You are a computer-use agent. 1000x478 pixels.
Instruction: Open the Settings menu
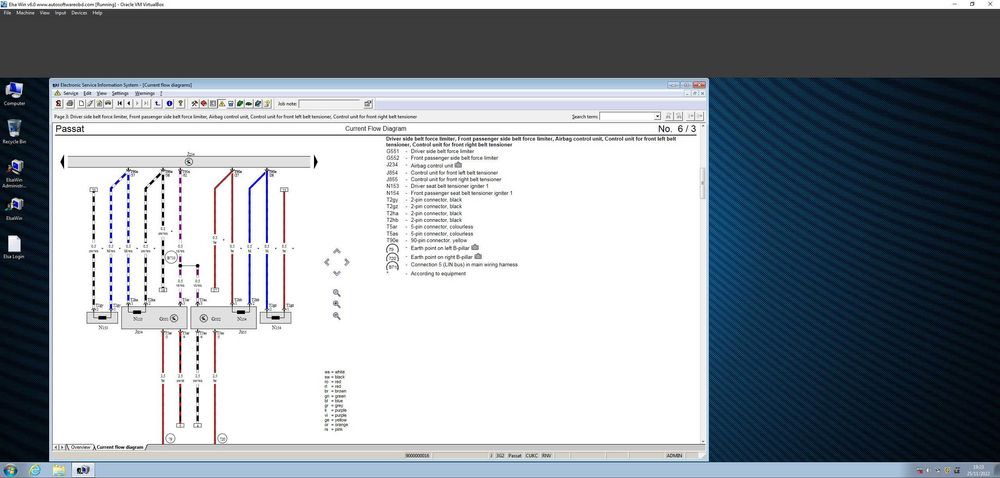120,93
